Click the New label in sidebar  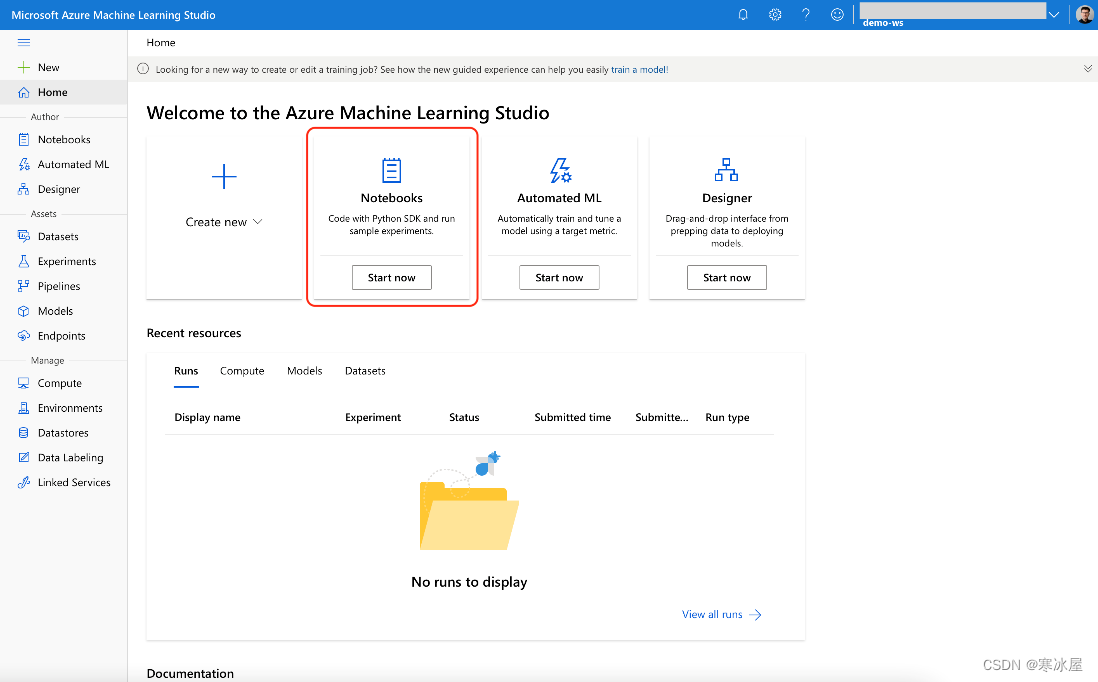coord(49,67)
